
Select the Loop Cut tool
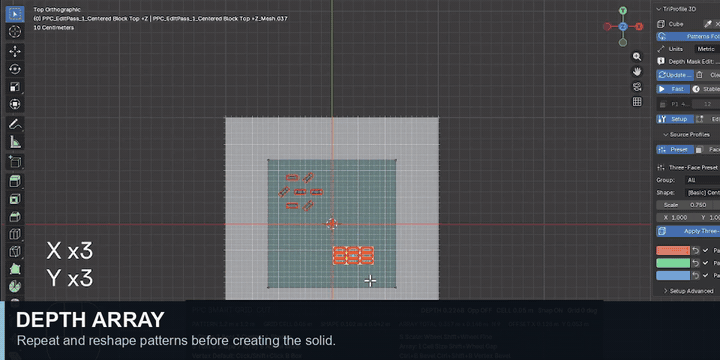15,235
